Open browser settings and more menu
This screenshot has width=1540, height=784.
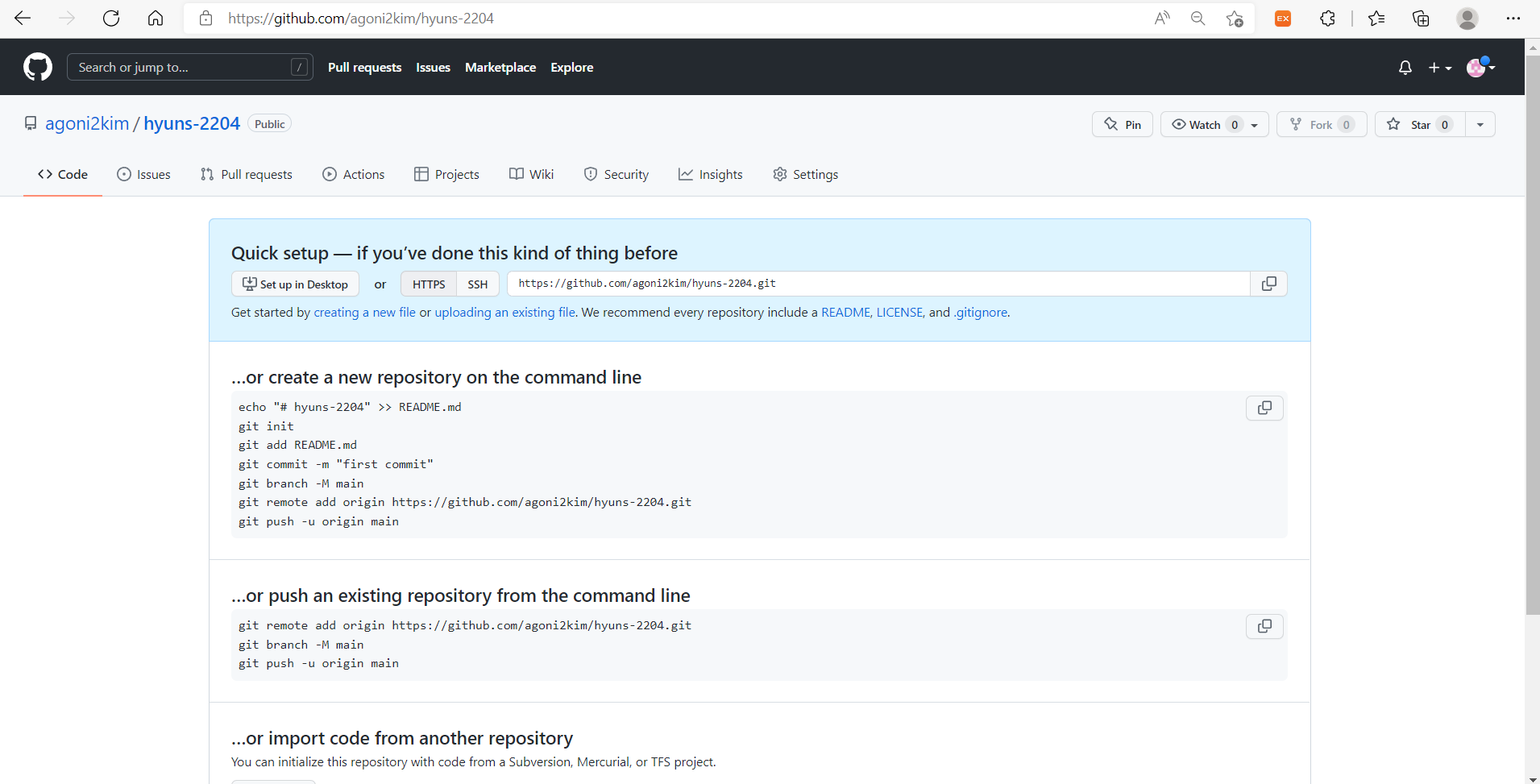coord(1513,18)
